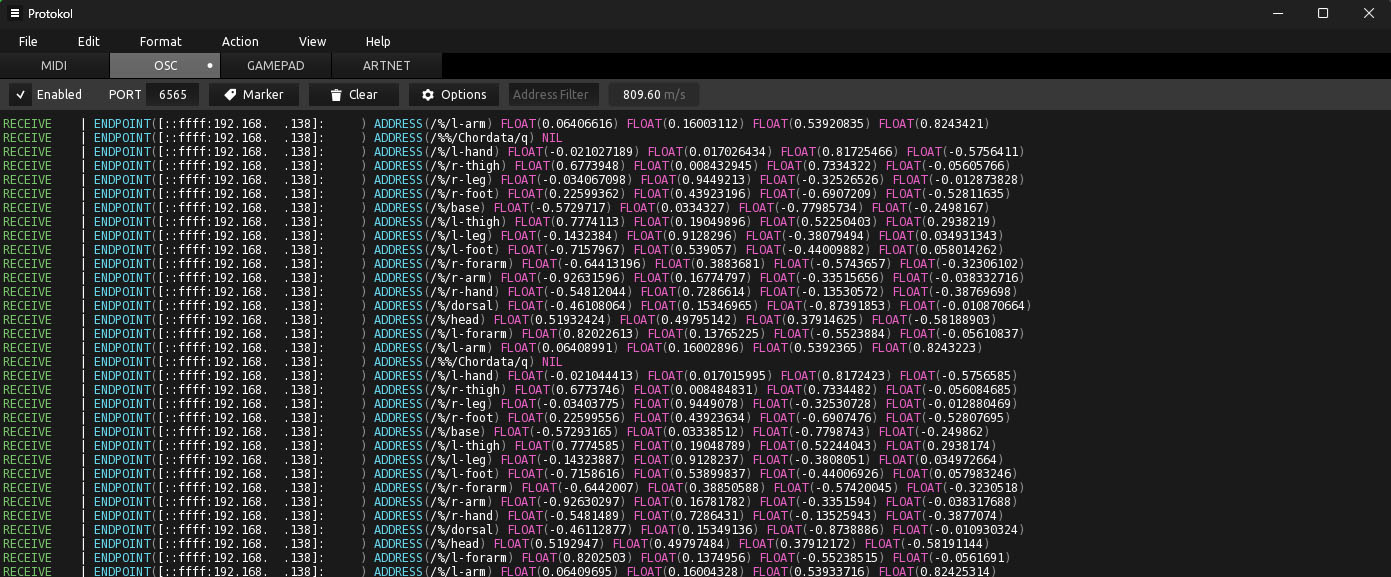
Task: Click the log value FLOAT(0.8243421)
Action: (x=934, y=124)
